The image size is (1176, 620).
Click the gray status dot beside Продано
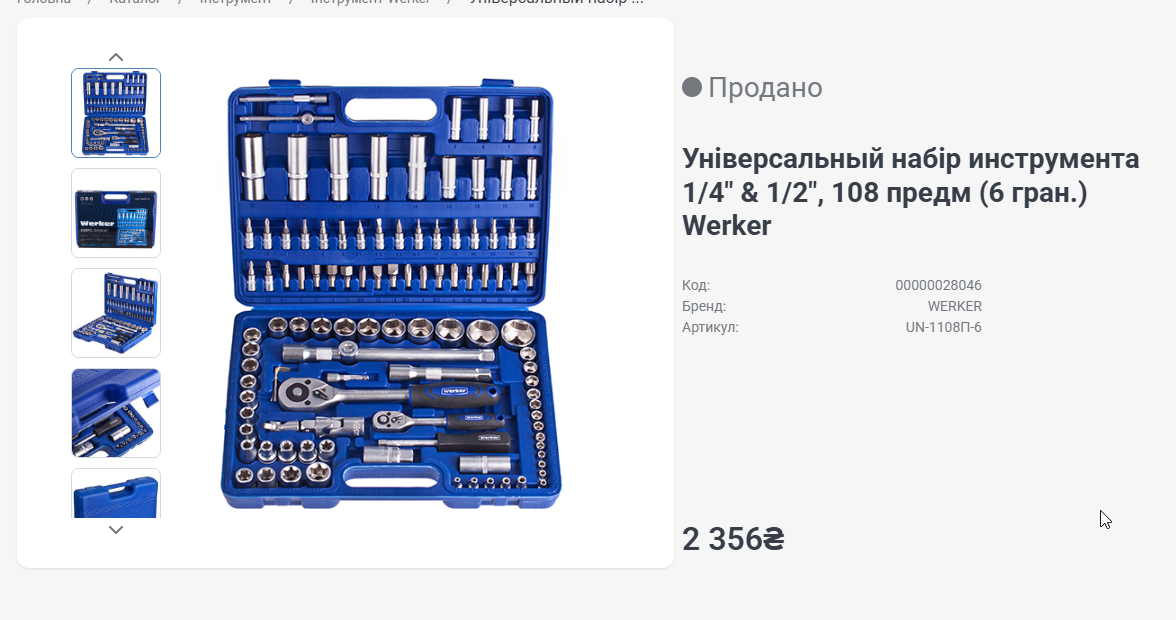(692, 87)
